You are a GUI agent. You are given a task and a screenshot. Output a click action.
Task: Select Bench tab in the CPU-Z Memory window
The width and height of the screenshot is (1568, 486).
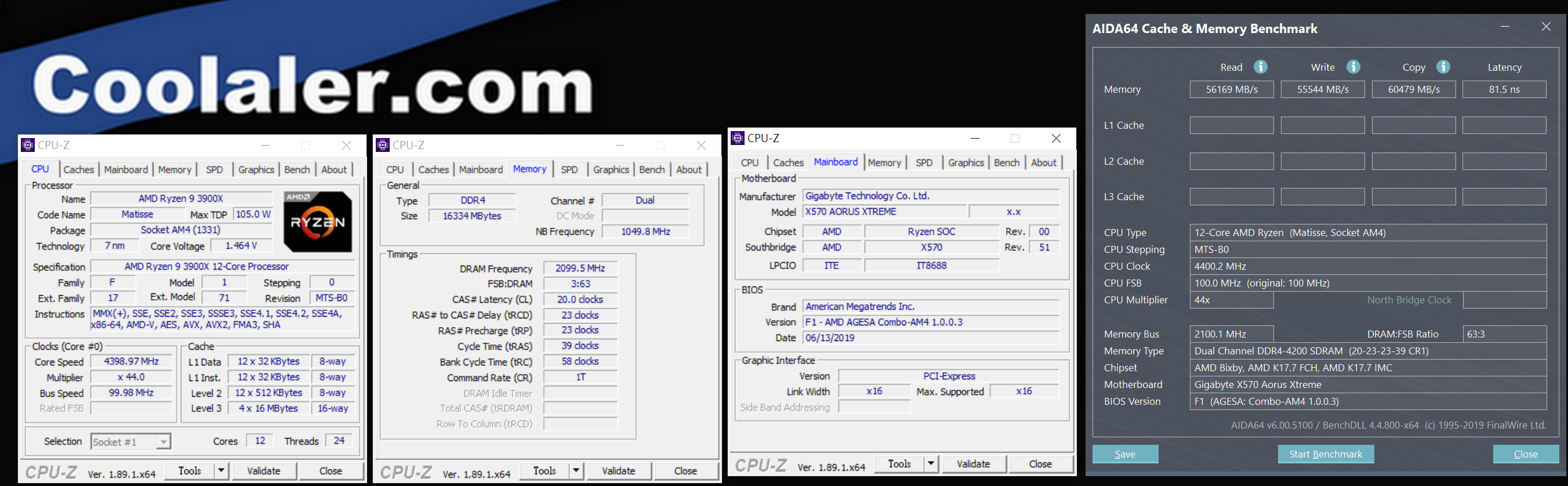[x=652, y=169]
